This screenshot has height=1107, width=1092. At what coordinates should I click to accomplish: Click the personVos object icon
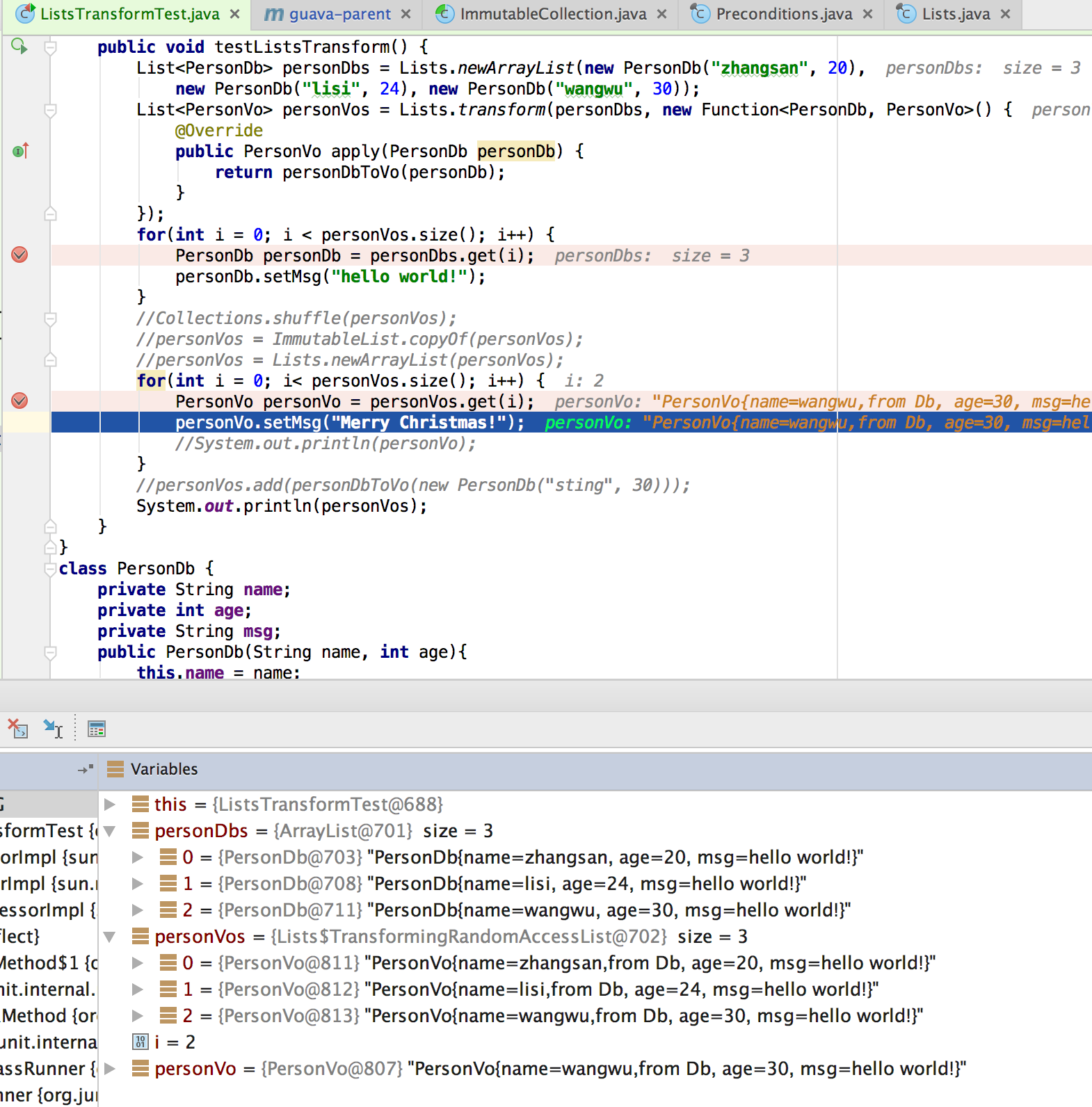[x=140, y=936]
